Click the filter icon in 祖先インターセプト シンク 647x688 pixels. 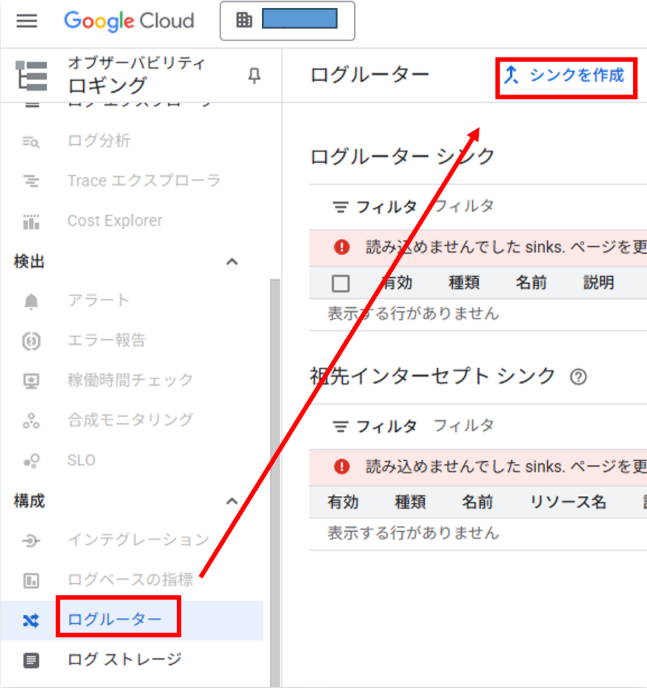[340, 426]
